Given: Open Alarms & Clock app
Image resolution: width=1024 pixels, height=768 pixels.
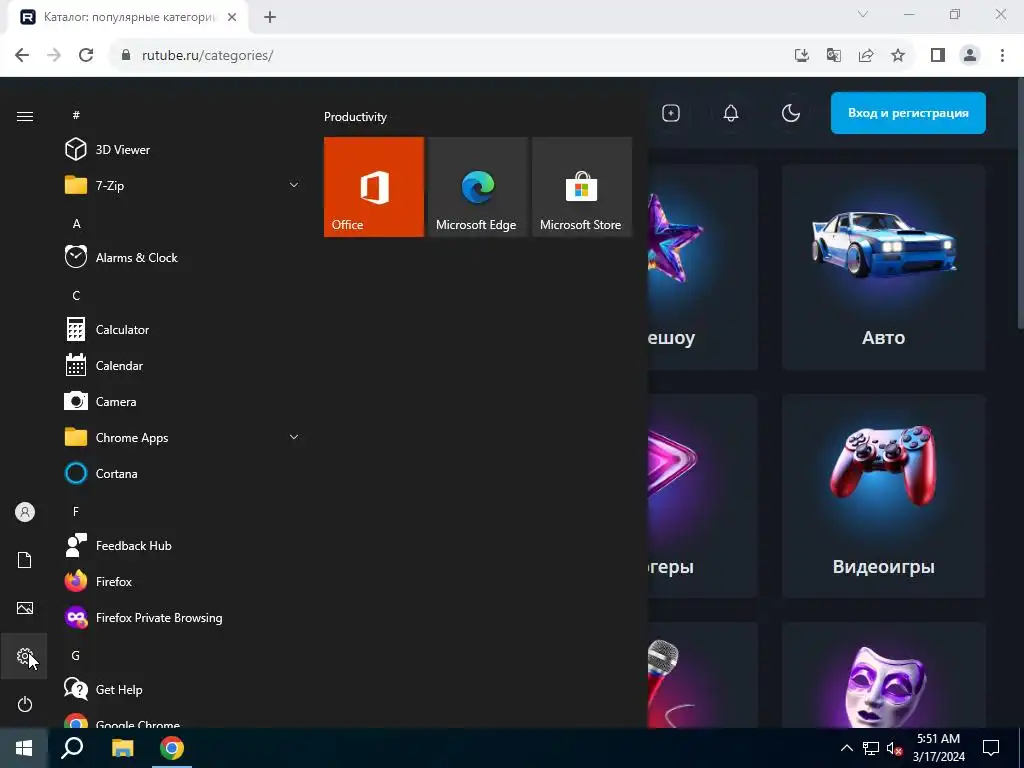Looking at the screenshot, I should coord(183,257).
